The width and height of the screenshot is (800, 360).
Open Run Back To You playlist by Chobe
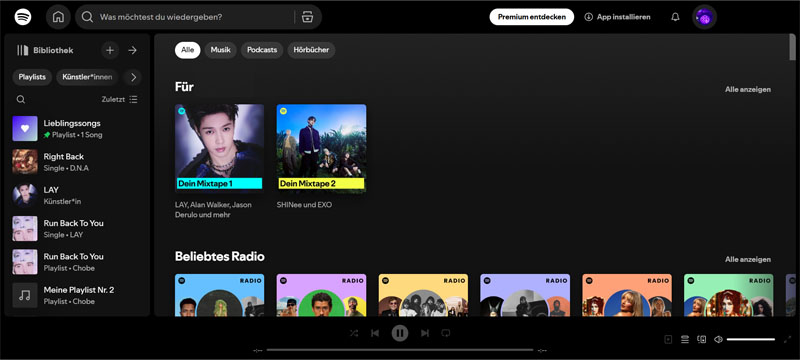[77, 262]
